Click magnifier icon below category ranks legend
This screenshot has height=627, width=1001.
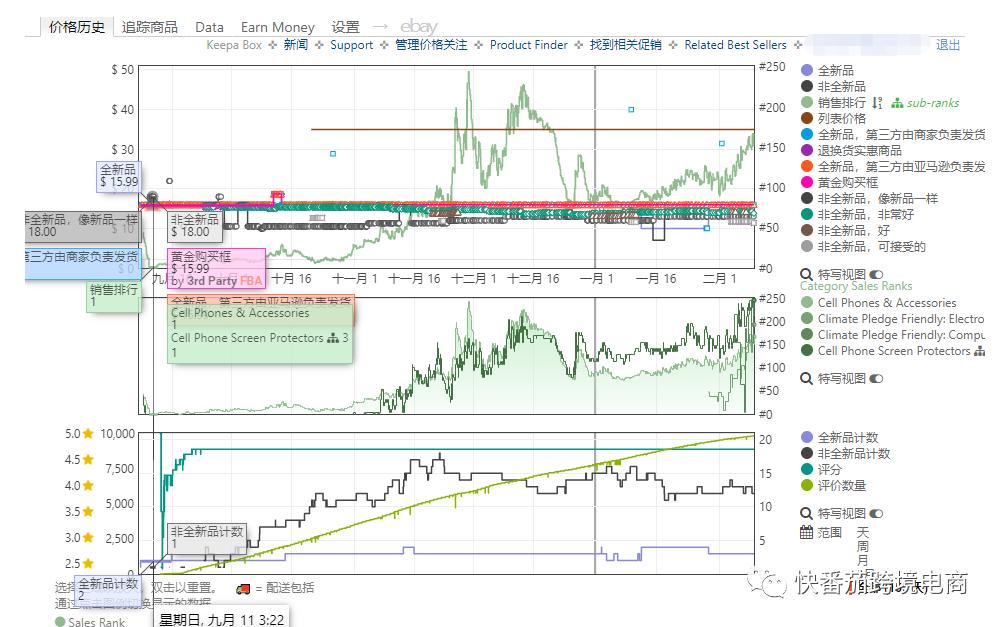[x=807, y=379]
